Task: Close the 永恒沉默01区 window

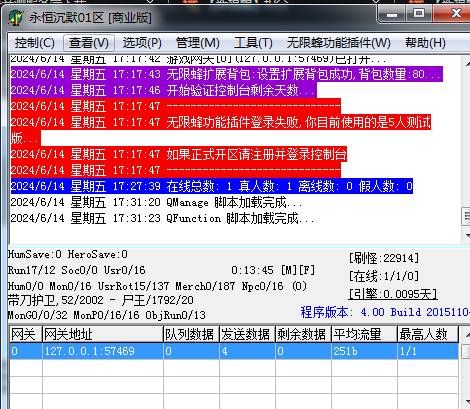Action: (453, 14)
